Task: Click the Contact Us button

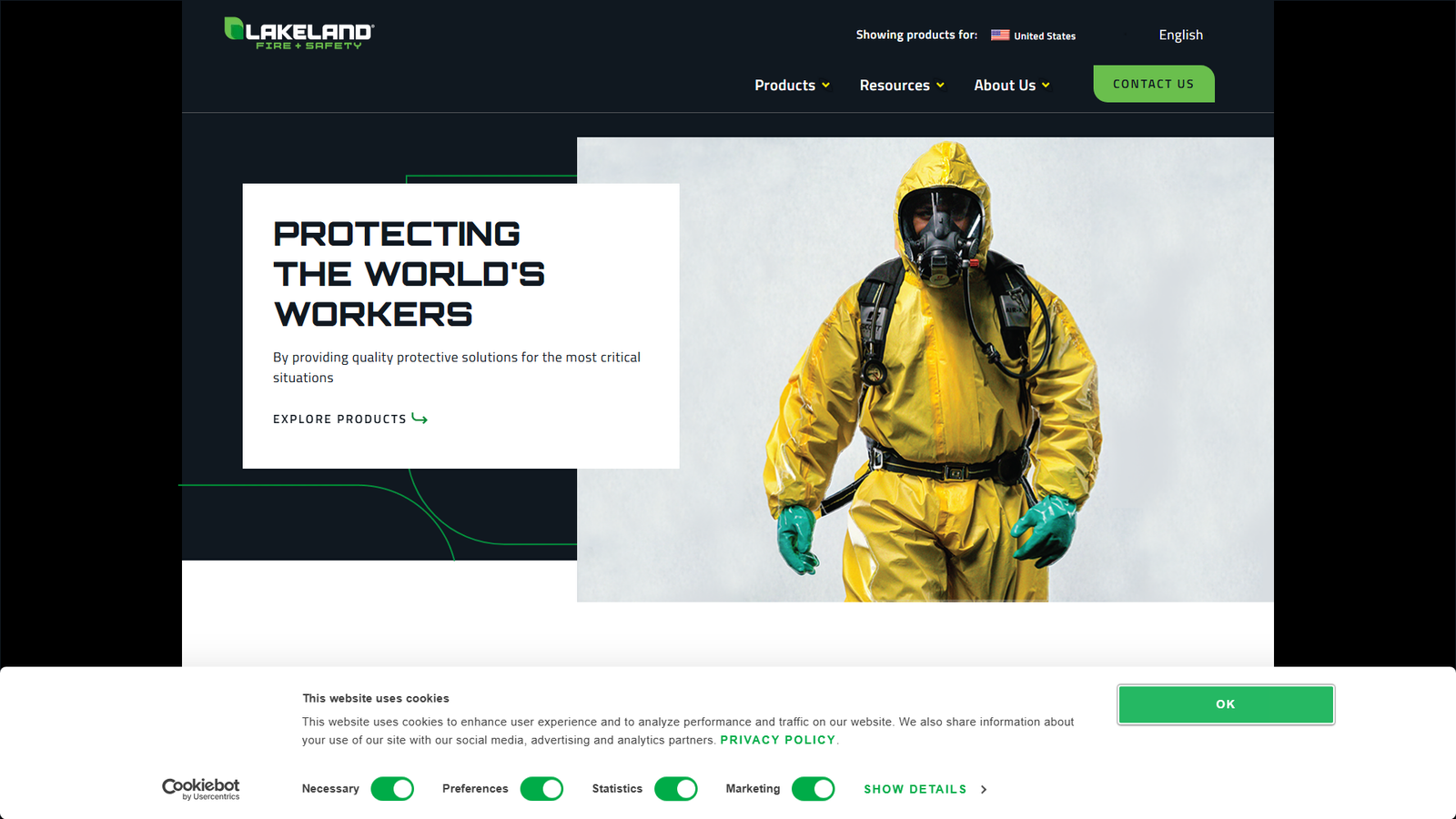Action: [1153, 83]
